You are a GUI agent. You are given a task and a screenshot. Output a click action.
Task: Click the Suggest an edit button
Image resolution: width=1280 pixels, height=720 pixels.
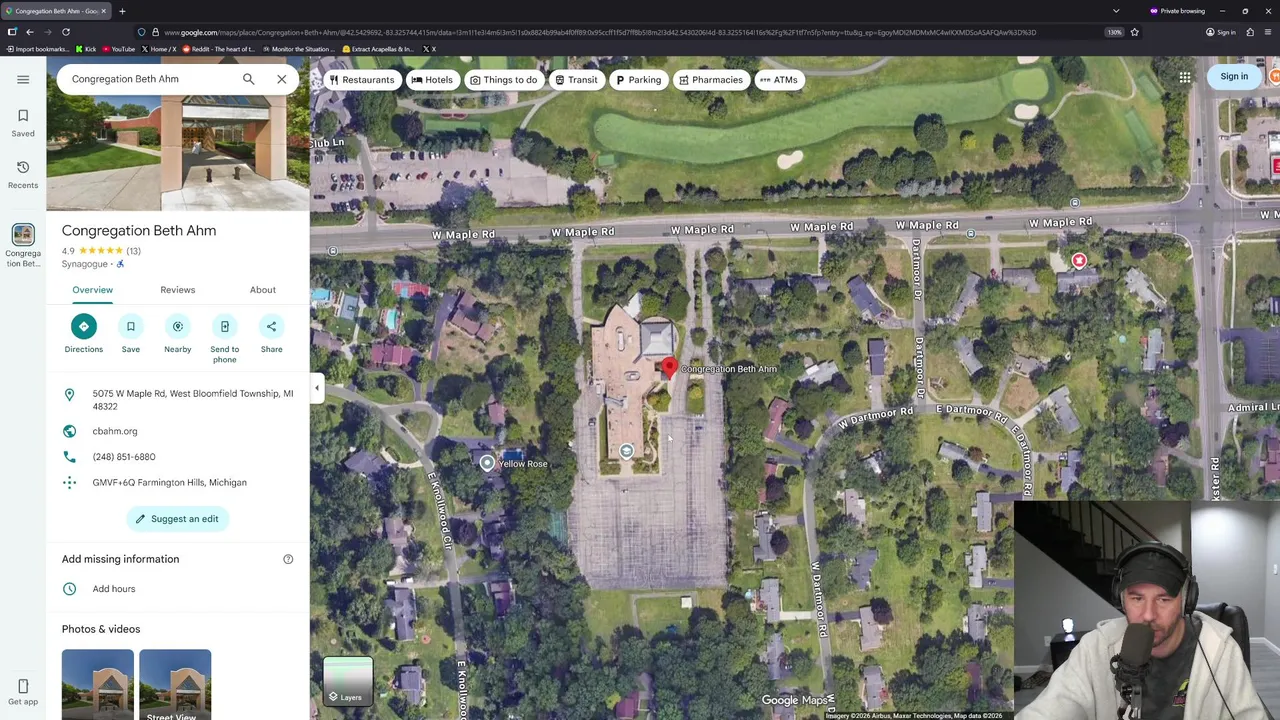pos(177,519)
